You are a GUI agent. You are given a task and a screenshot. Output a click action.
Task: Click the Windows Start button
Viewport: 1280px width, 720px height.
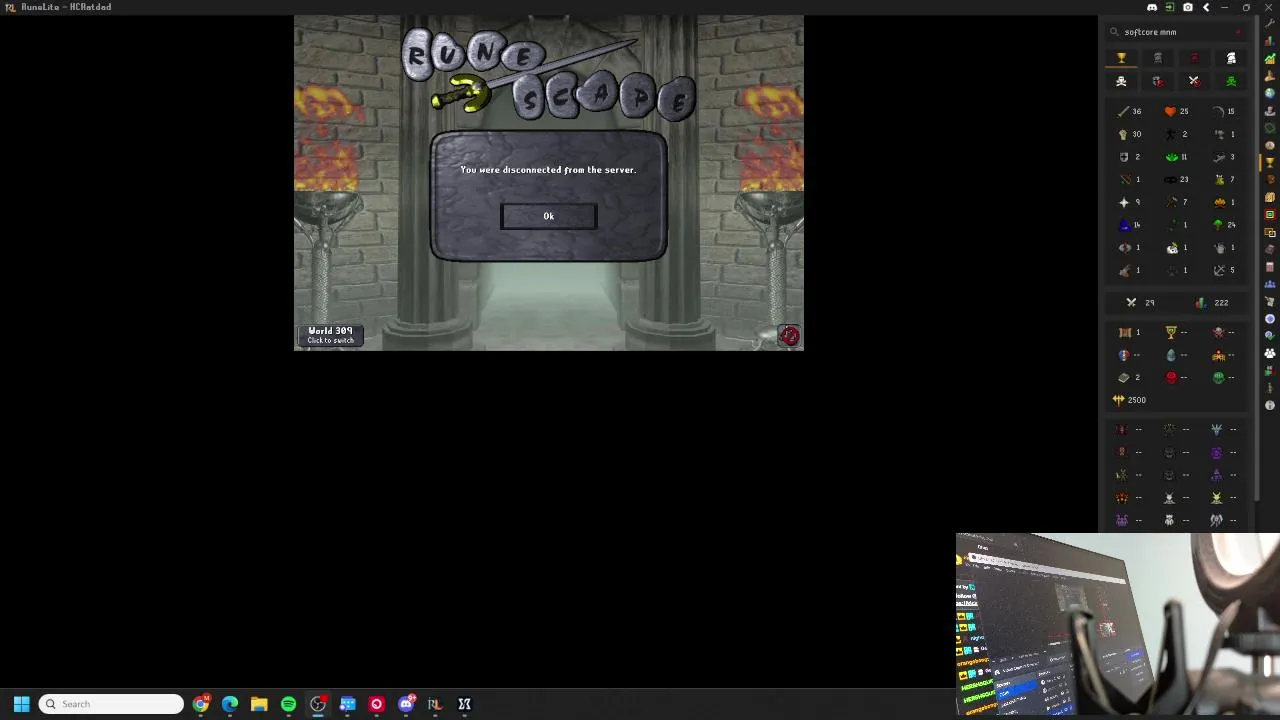pyautogui.click(x=21, y=704)
